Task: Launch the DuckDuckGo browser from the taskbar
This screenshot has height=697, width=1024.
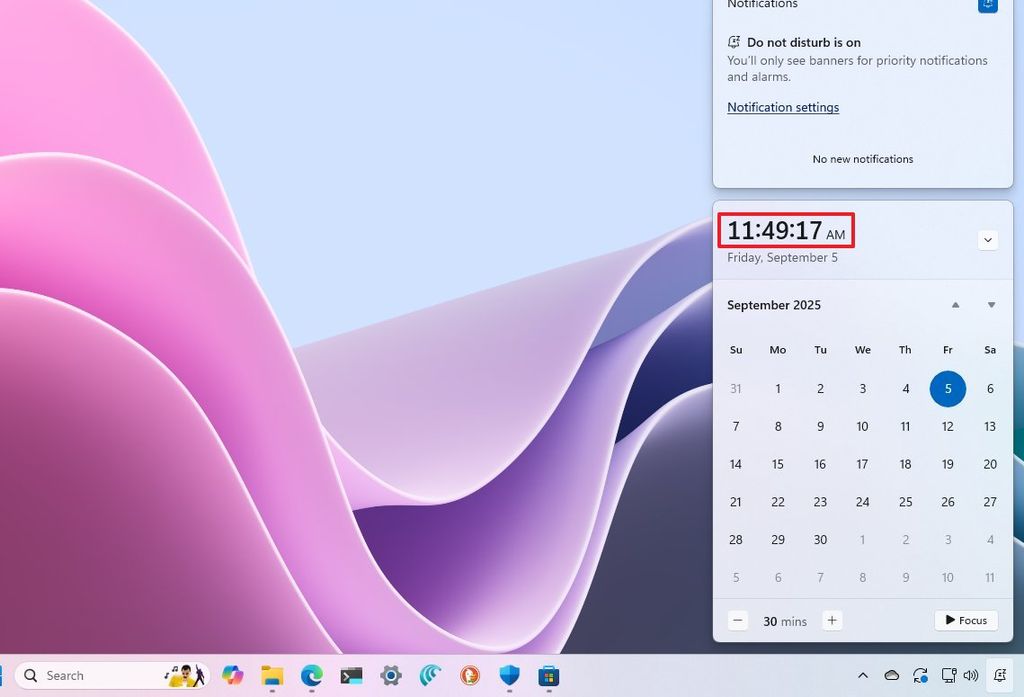Action: (469, 675)
